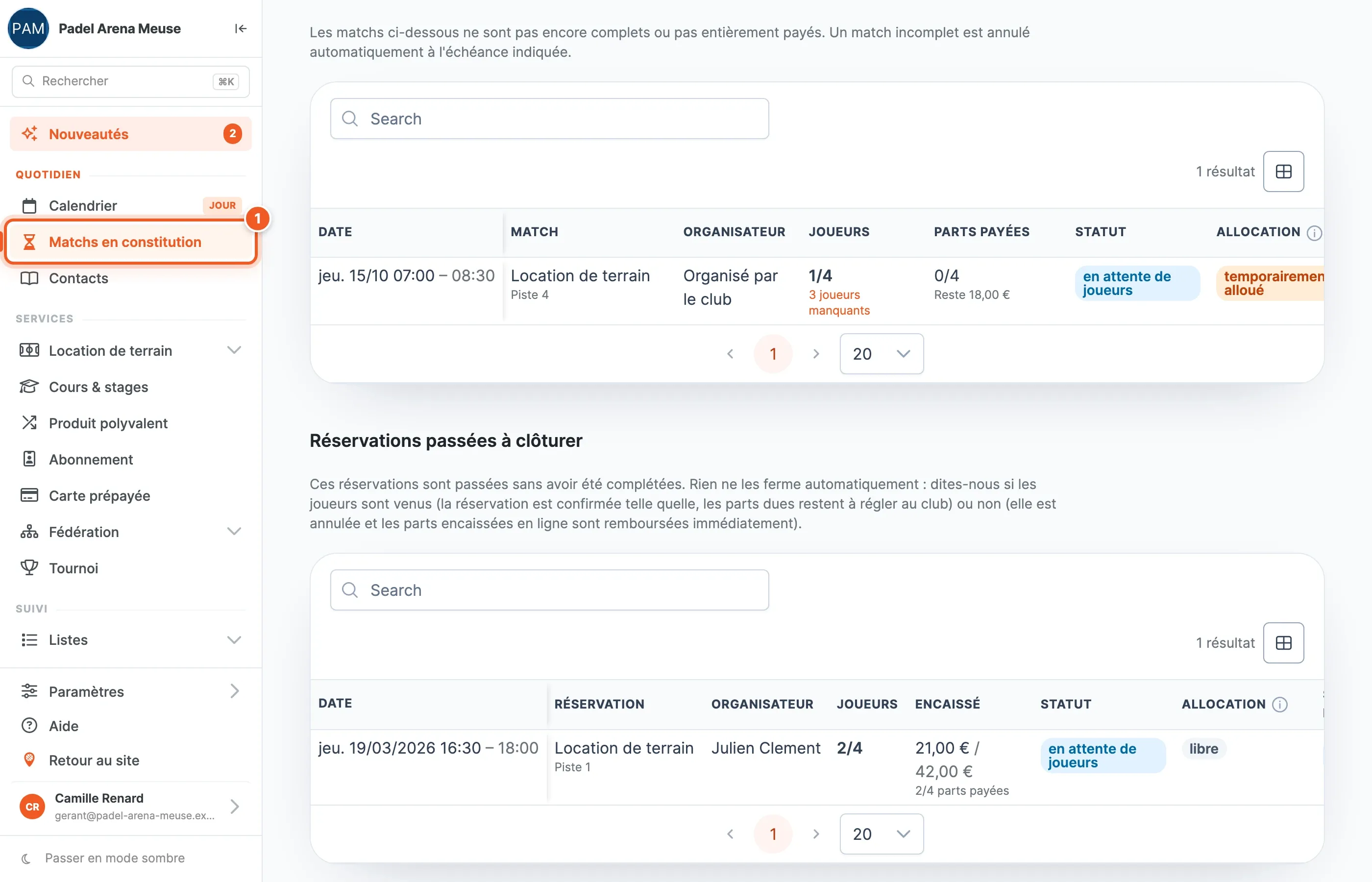Click the Search box in Réservations passées table

549,589
